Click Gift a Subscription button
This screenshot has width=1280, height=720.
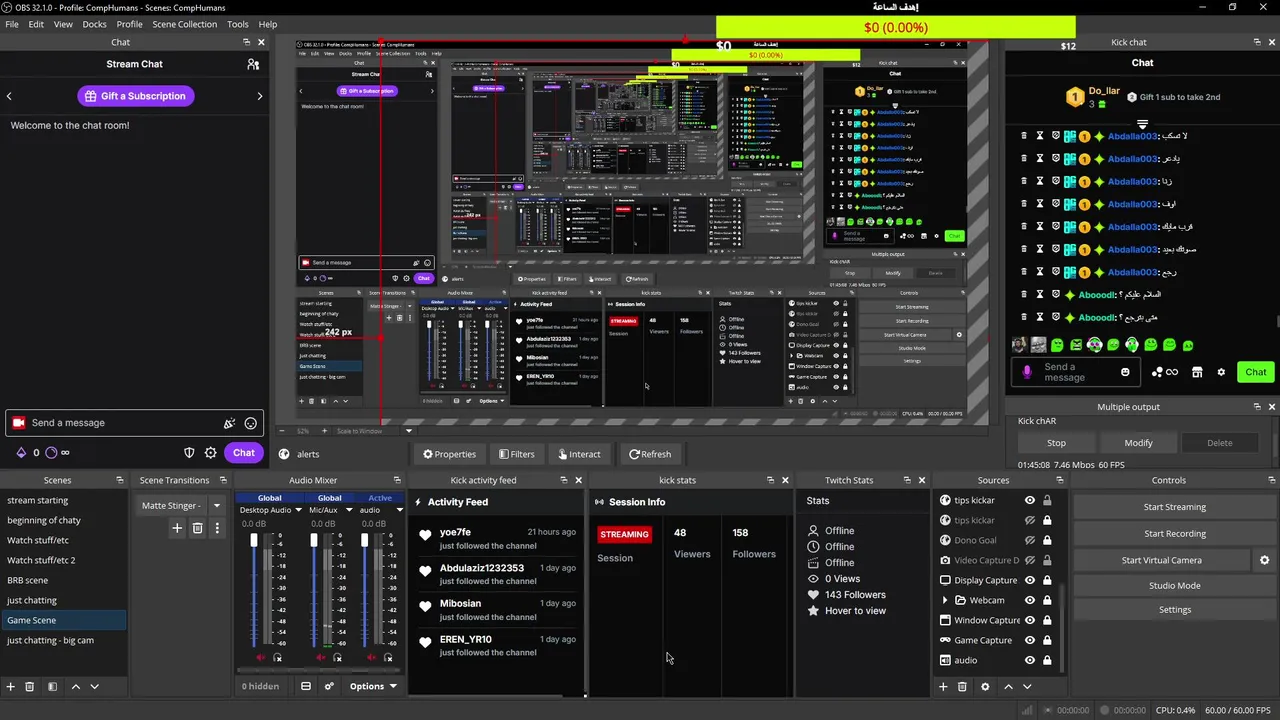click(135, 96)
